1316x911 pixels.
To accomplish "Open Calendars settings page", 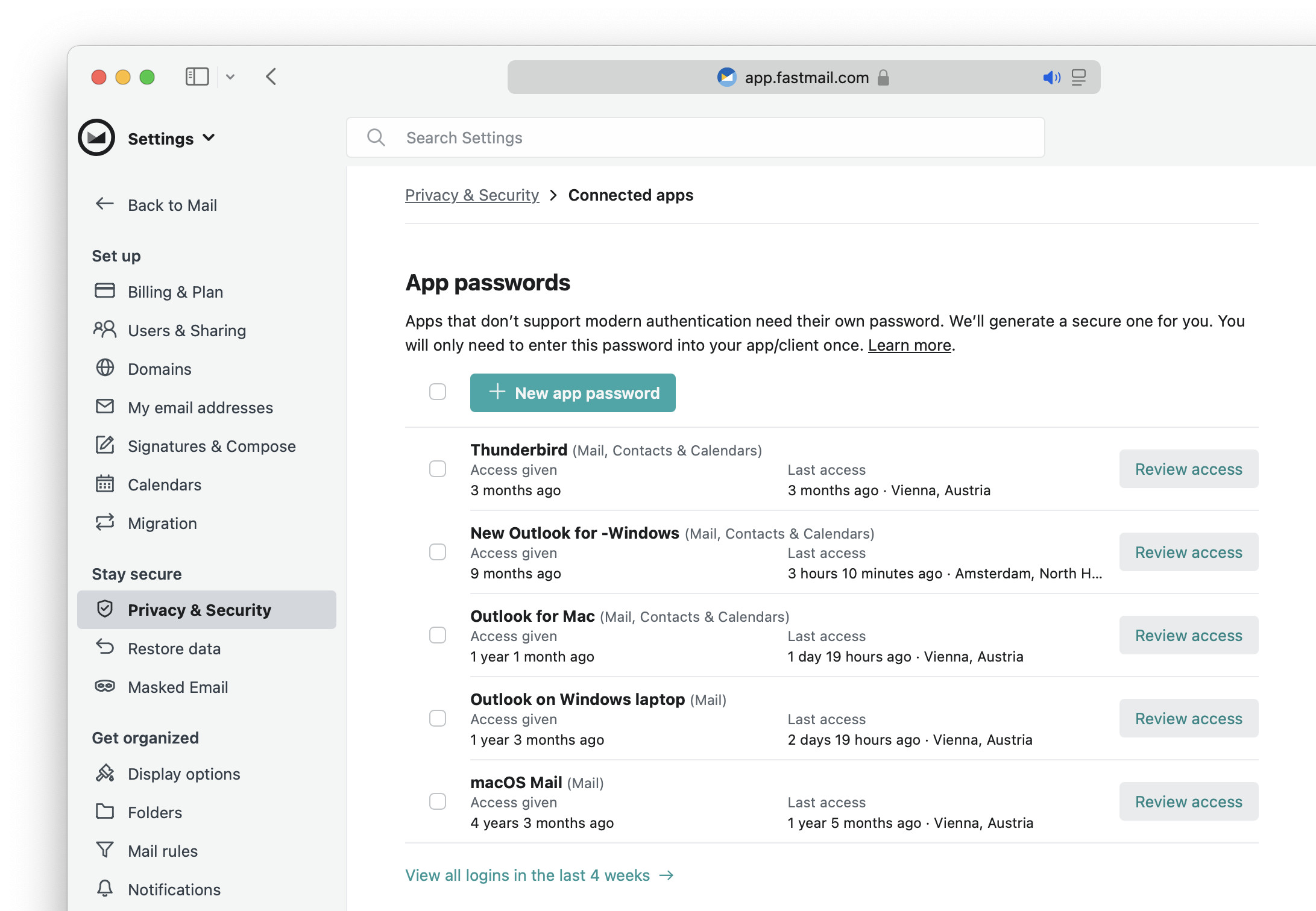I will point(207,484).
